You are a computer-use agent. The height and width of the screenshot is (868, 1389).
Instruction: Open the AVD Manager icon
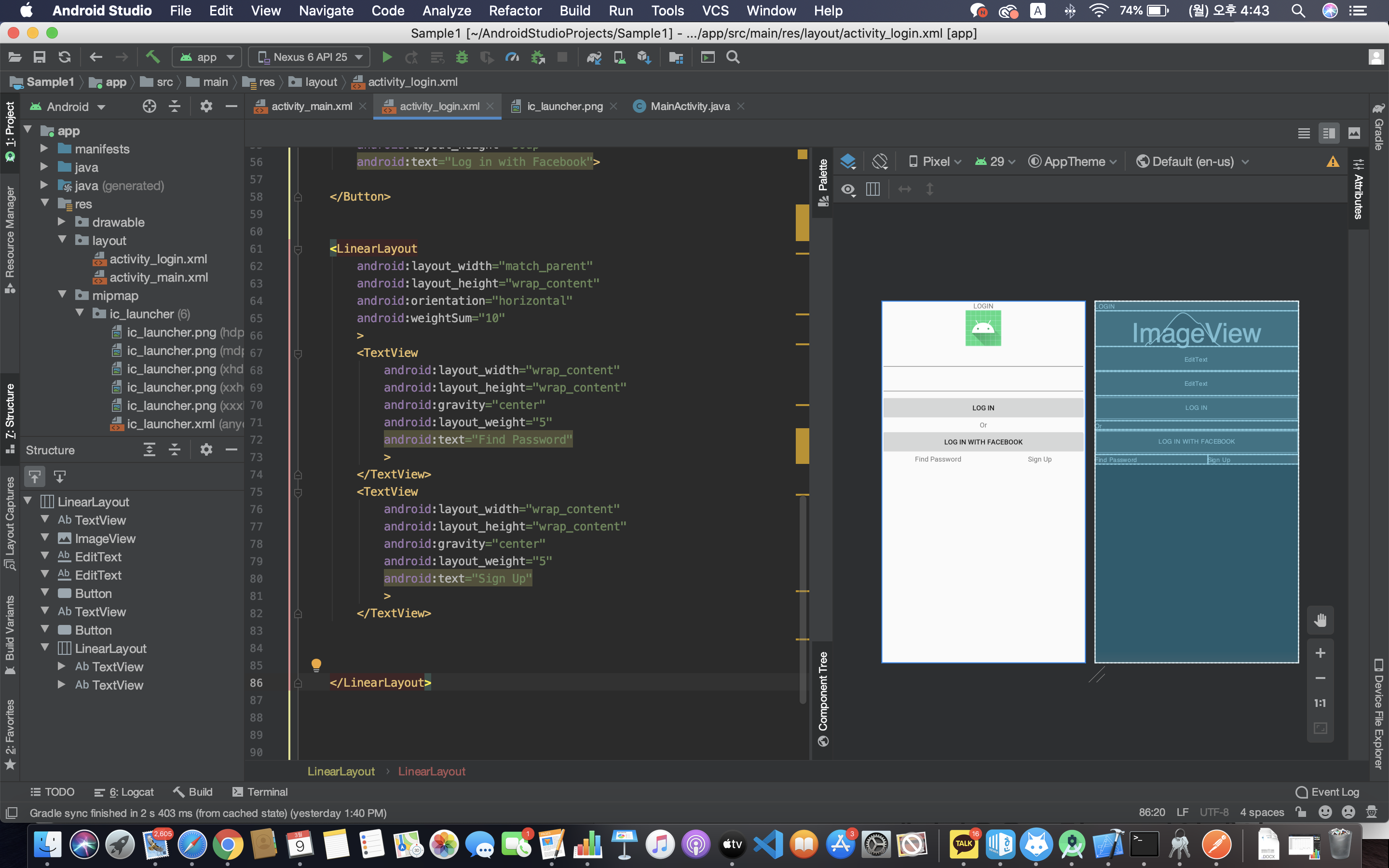[x=619, y=57]
